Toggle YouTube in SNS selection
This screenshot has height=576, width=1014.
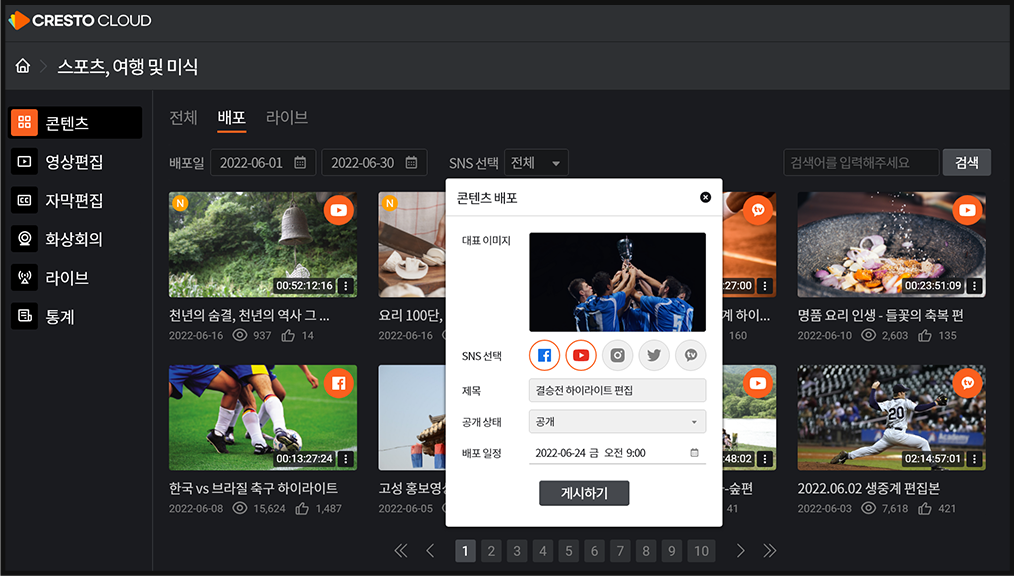pos(581,356)
